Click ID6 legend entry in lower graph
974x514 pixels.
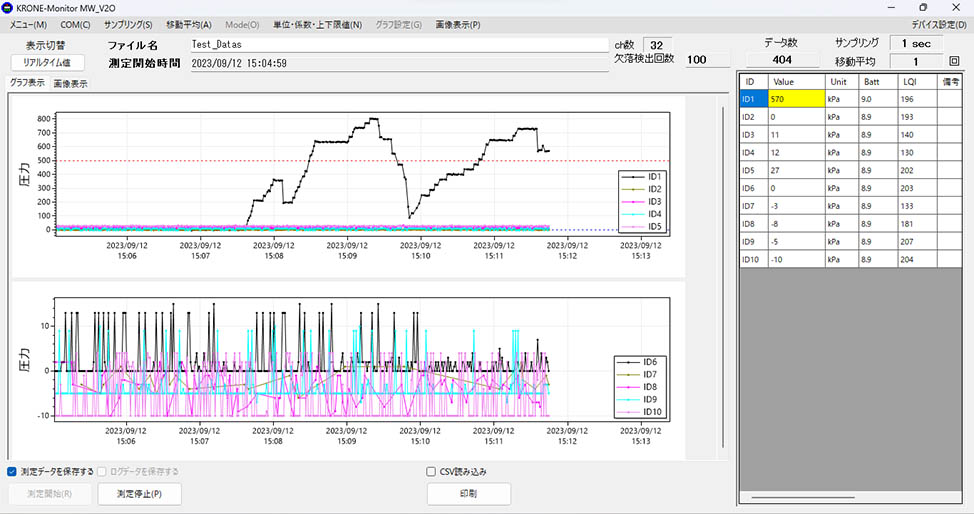637,362
